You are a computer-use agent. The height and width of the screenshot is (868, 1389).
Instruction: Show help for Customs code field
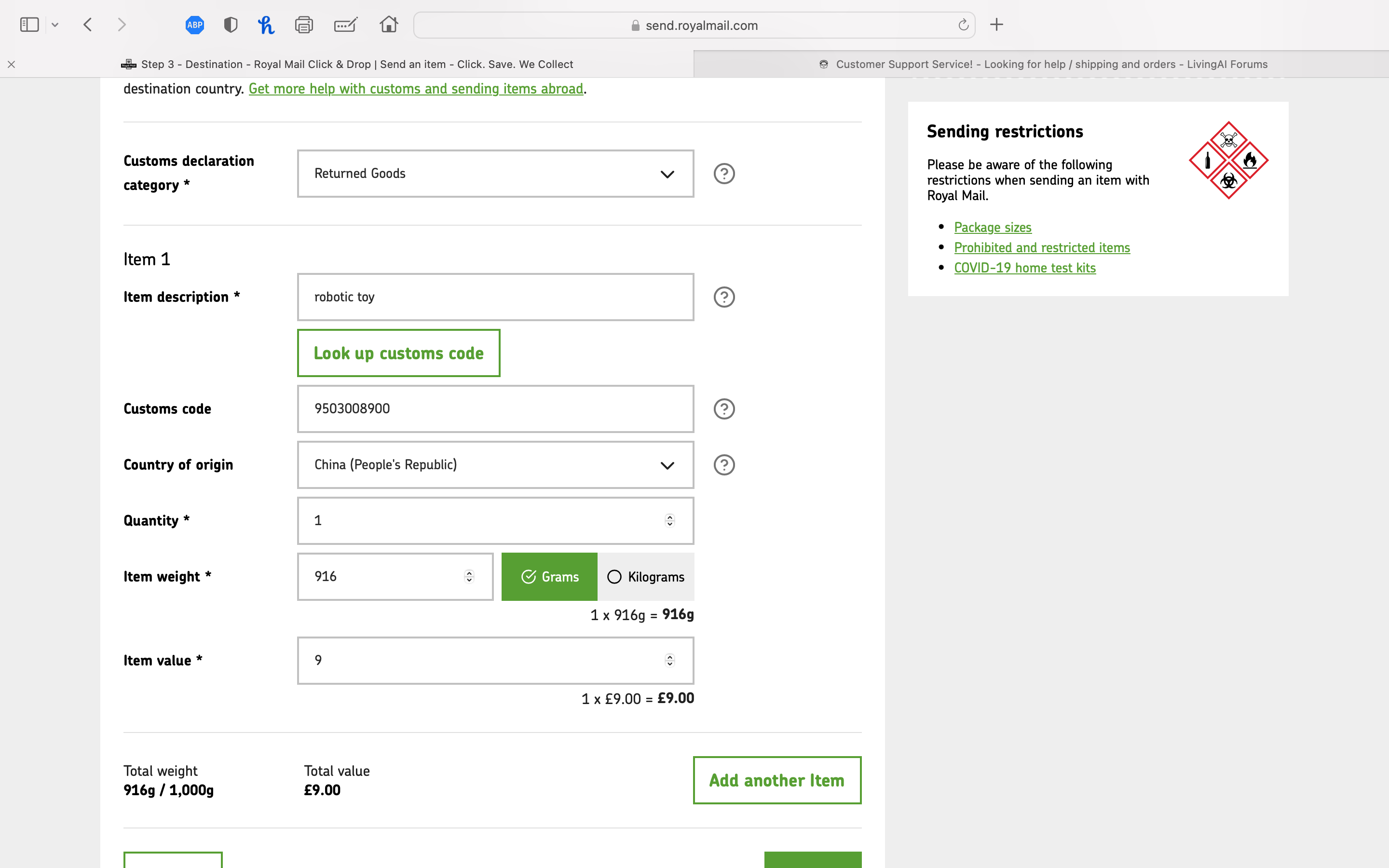point(724,409)
